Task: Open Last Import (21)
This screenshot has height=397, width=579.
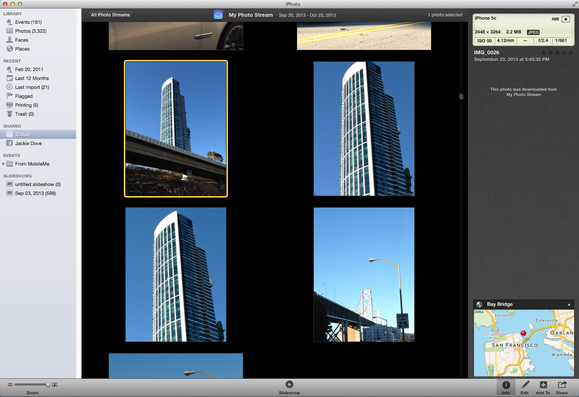Action: (32, 87)
